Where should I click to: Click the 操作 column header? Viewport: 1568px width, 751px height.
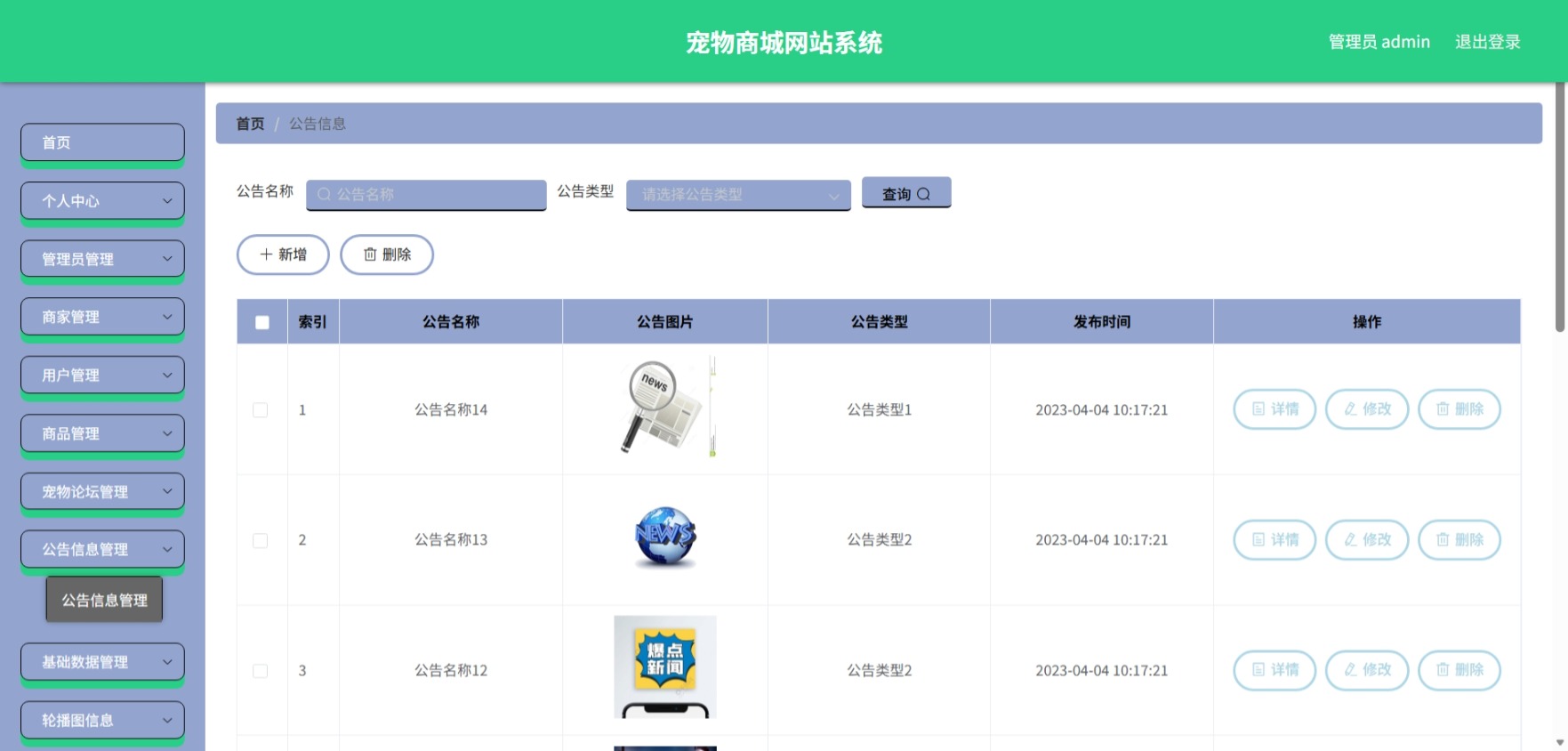pyautogui.click(x=1367, y=322)
